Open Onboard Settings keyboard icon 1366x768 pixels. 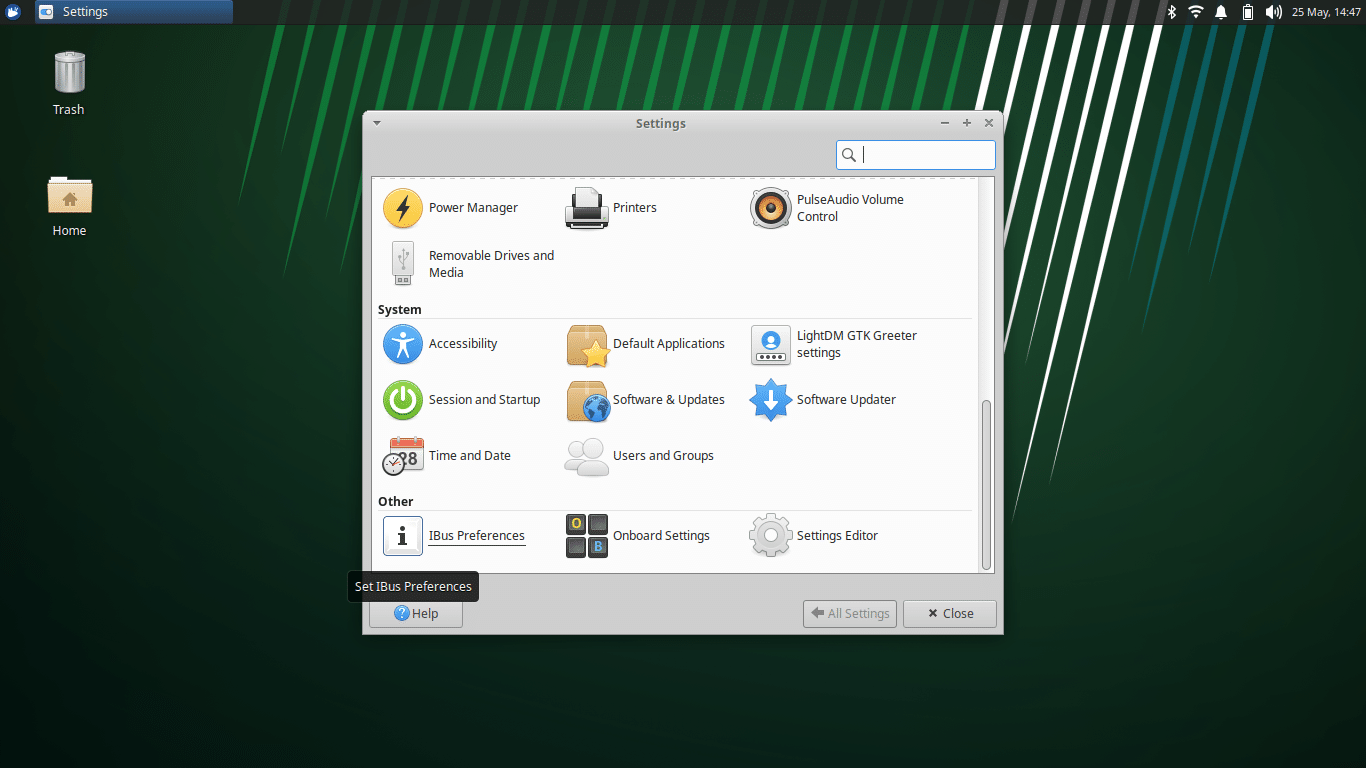pyautogui.click(x=587, y=536)
